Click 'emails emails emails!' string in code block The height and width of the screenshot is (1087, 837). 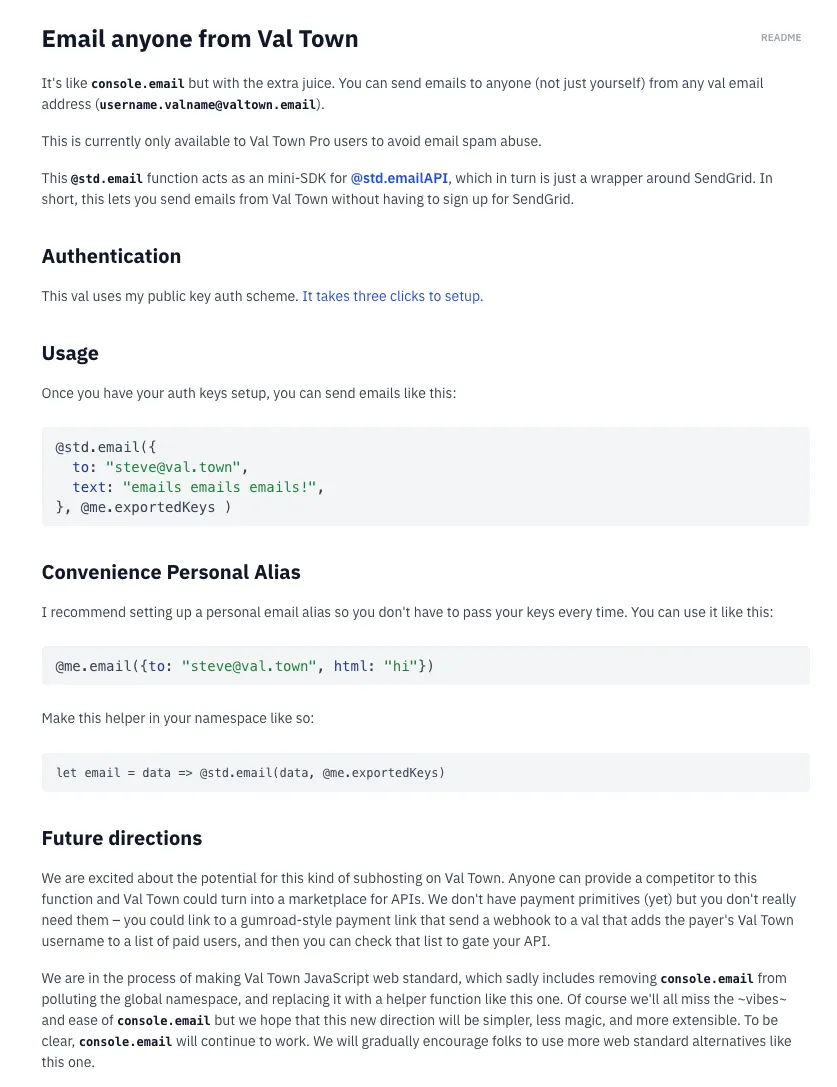(x=219, y=487)
